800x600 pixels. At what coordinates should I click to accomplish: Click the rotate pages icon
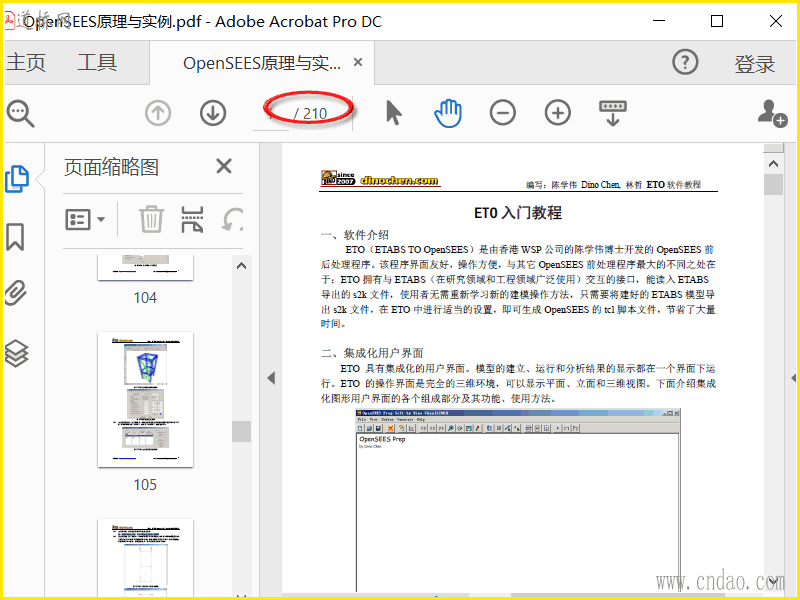pos(232,219)
